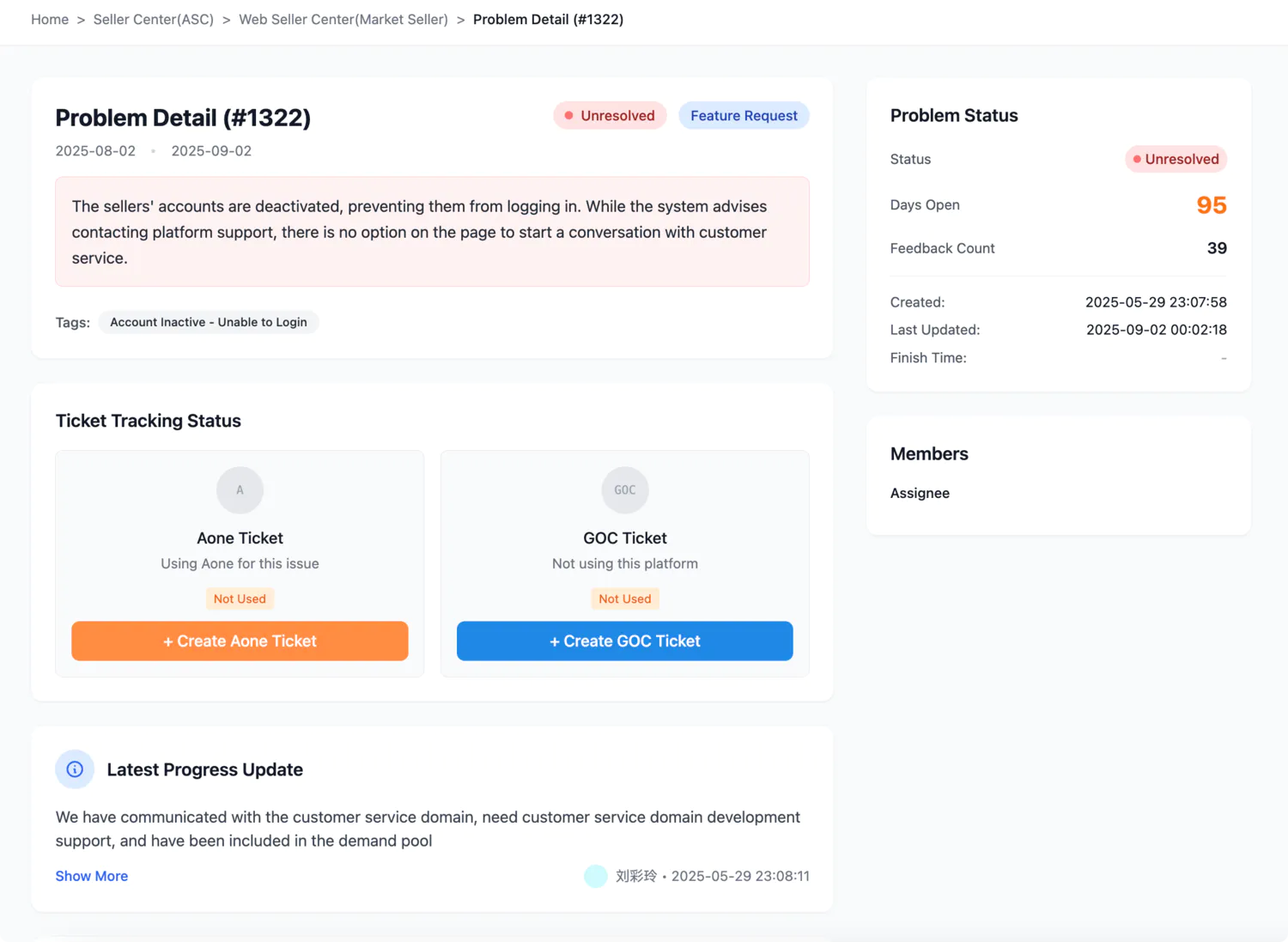Click the Feedback Count value 39
Image resolution: width=1288 pixels, height=942 pixels.
(1216, 248)
